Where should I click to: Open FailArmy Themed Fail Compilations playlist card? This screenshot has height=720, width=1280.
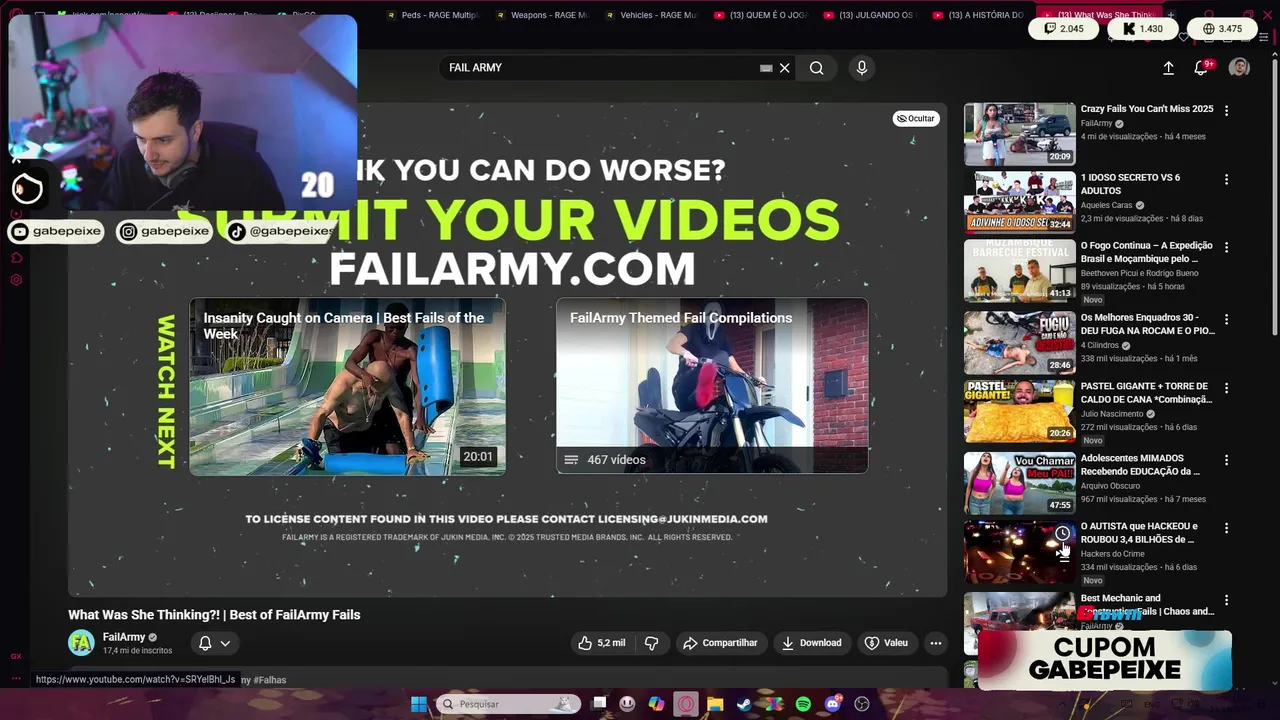coord(712,386)
